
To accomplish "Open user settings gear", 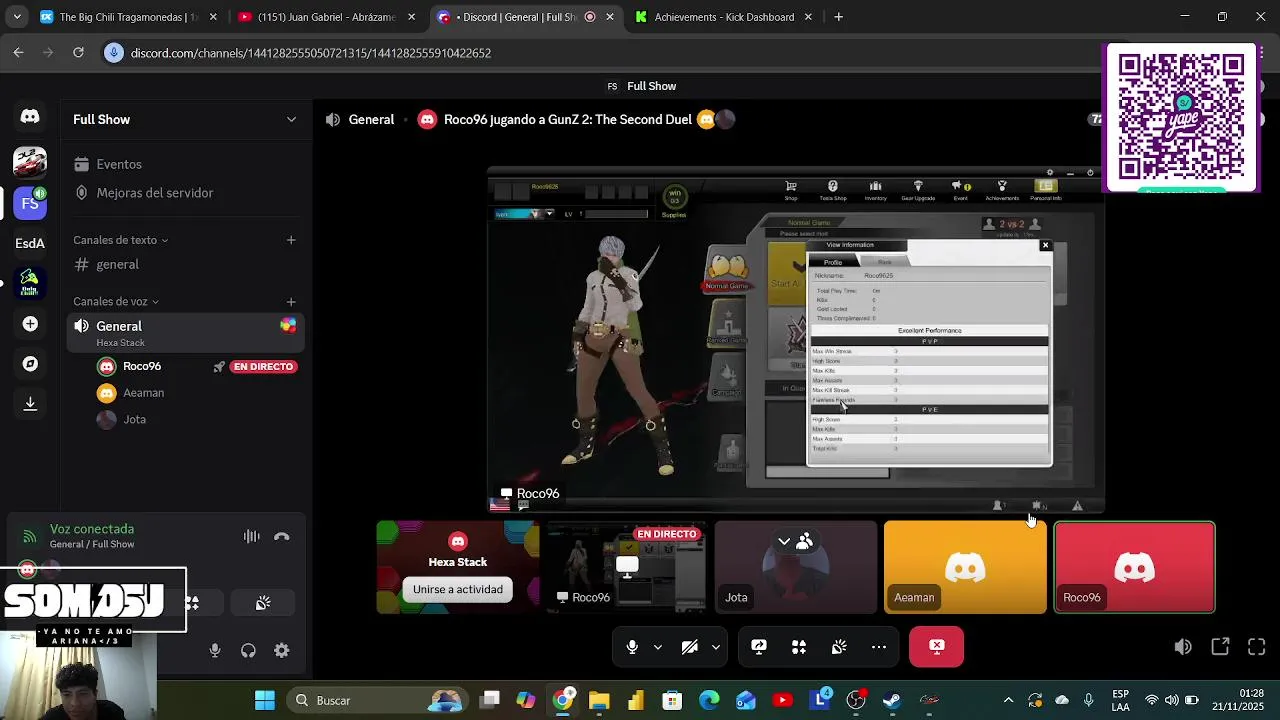I will point(282,650).
